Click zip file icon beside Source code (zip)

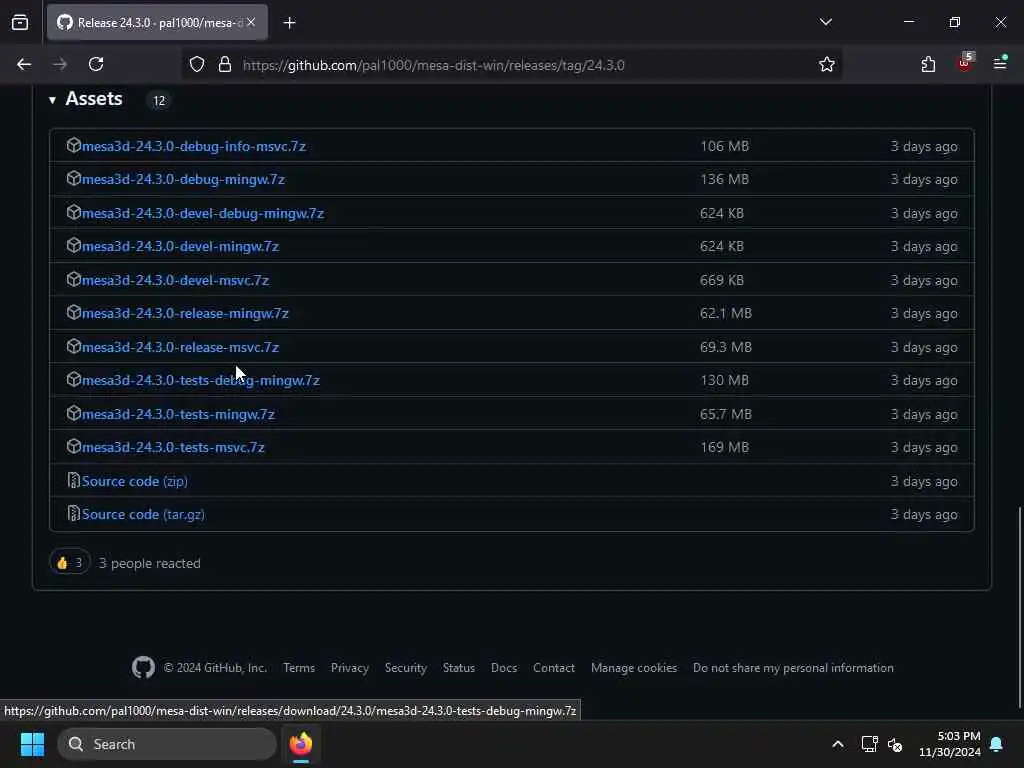point(74,481)
